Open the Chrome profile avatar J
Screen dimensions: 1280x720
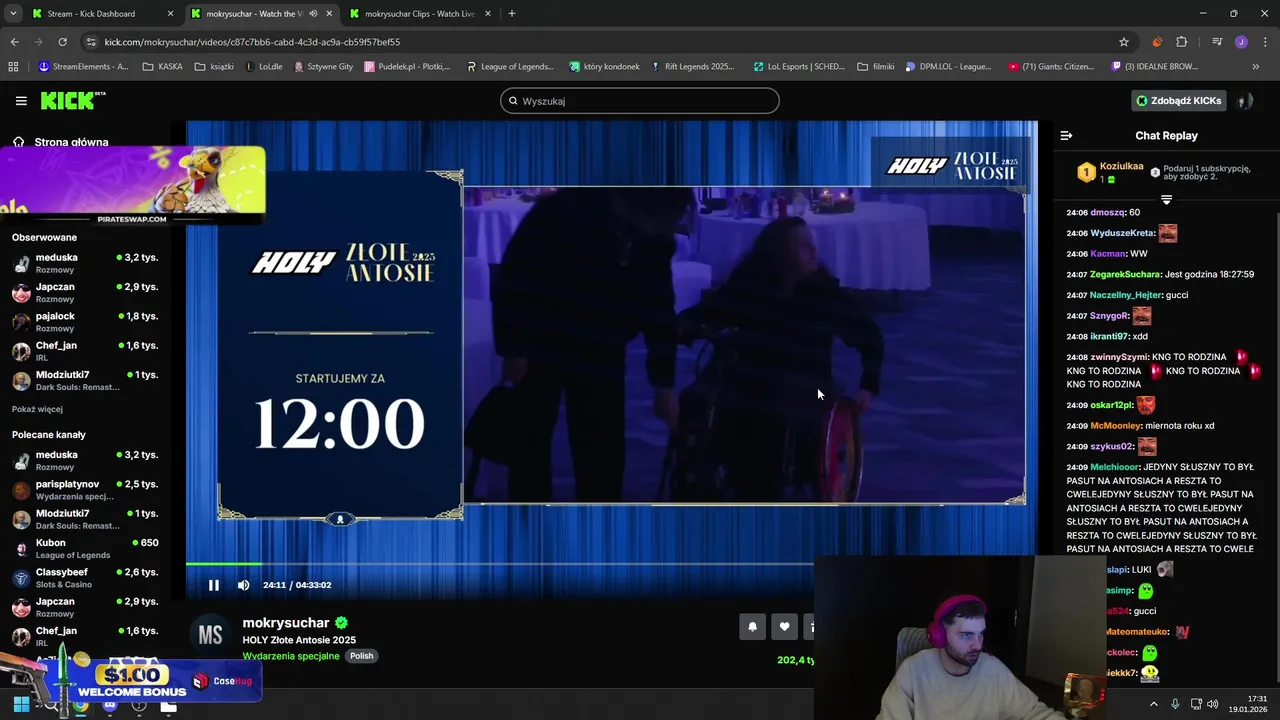click(x=1241, y=42)
